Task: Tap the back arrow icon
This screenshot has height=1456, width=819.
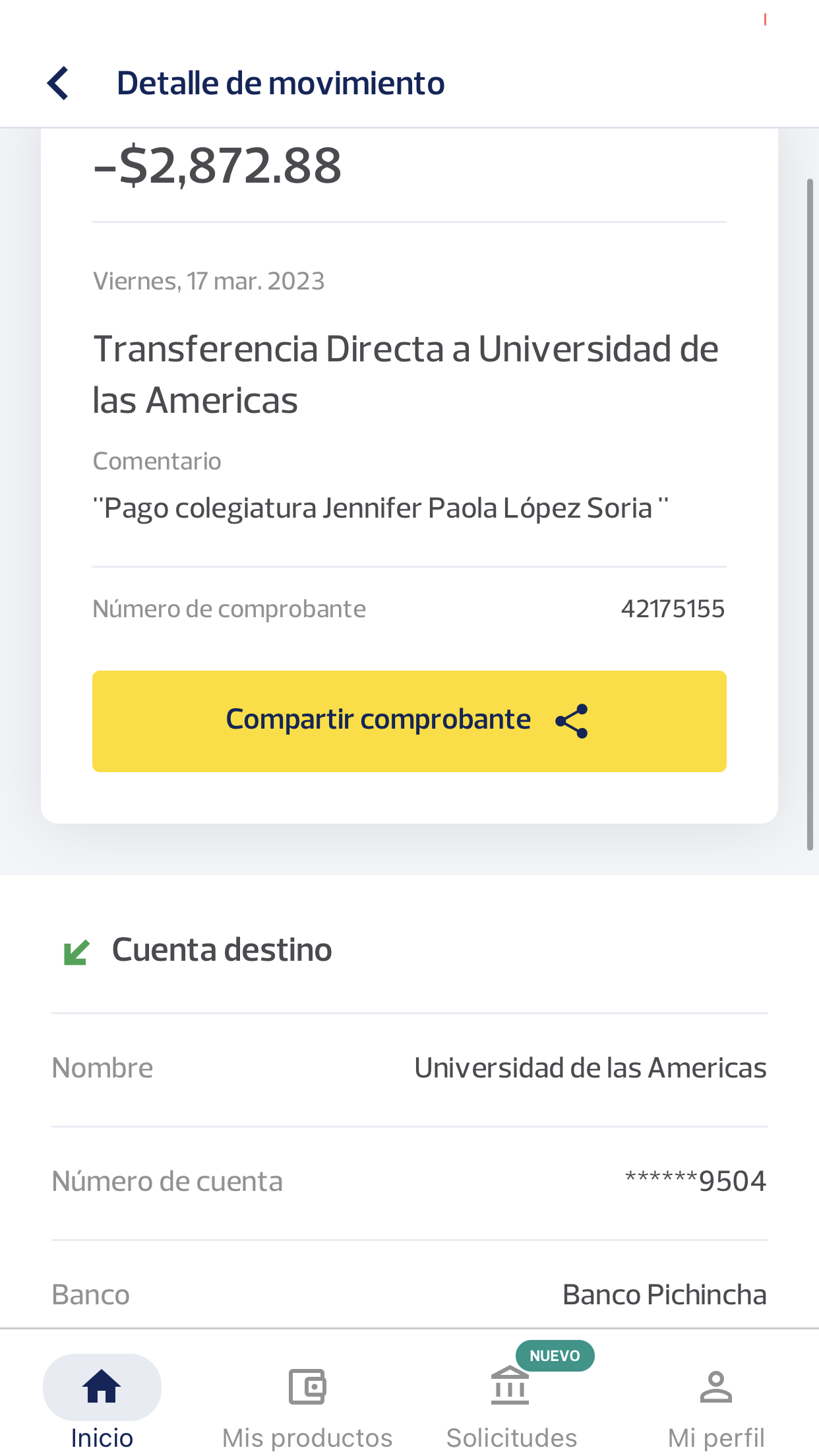Action: coord(59,84)
